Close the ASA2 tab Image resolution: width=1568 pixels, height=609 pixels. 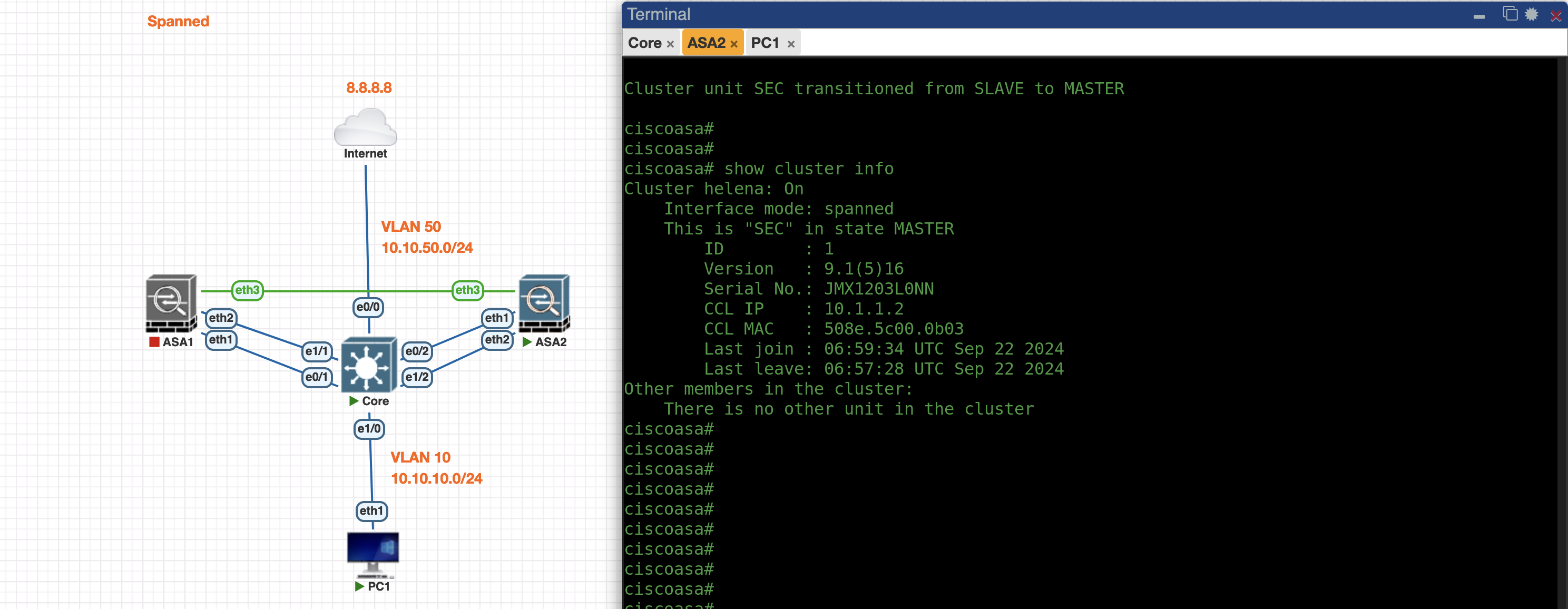(734, 44)
